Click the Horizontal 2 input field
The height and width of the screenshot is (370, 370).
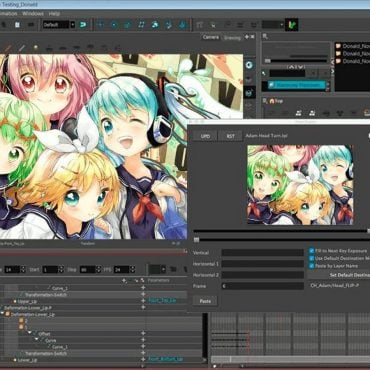pos(263,275)
